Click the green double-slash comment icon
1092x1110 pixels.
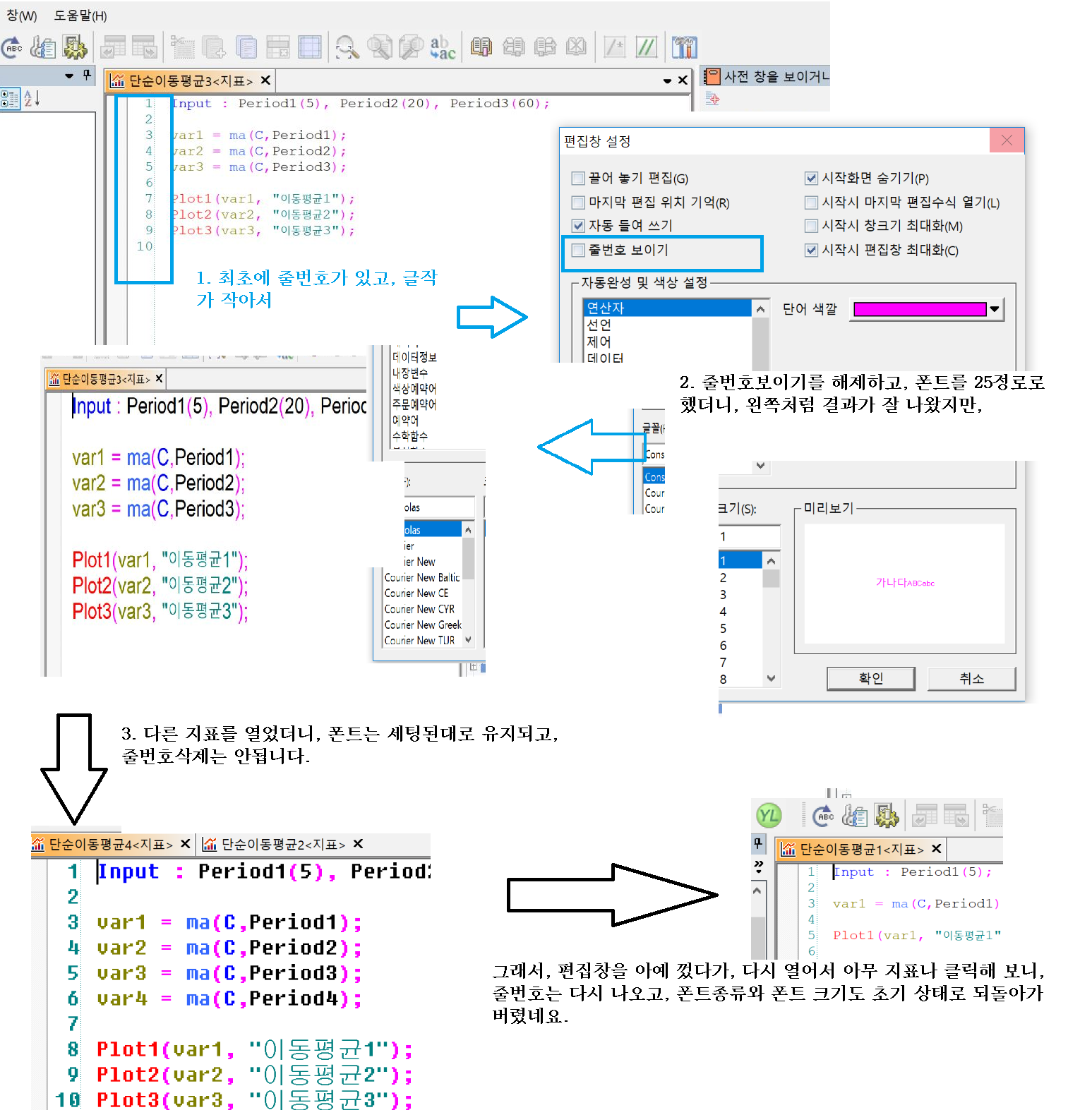click(646, 47)
